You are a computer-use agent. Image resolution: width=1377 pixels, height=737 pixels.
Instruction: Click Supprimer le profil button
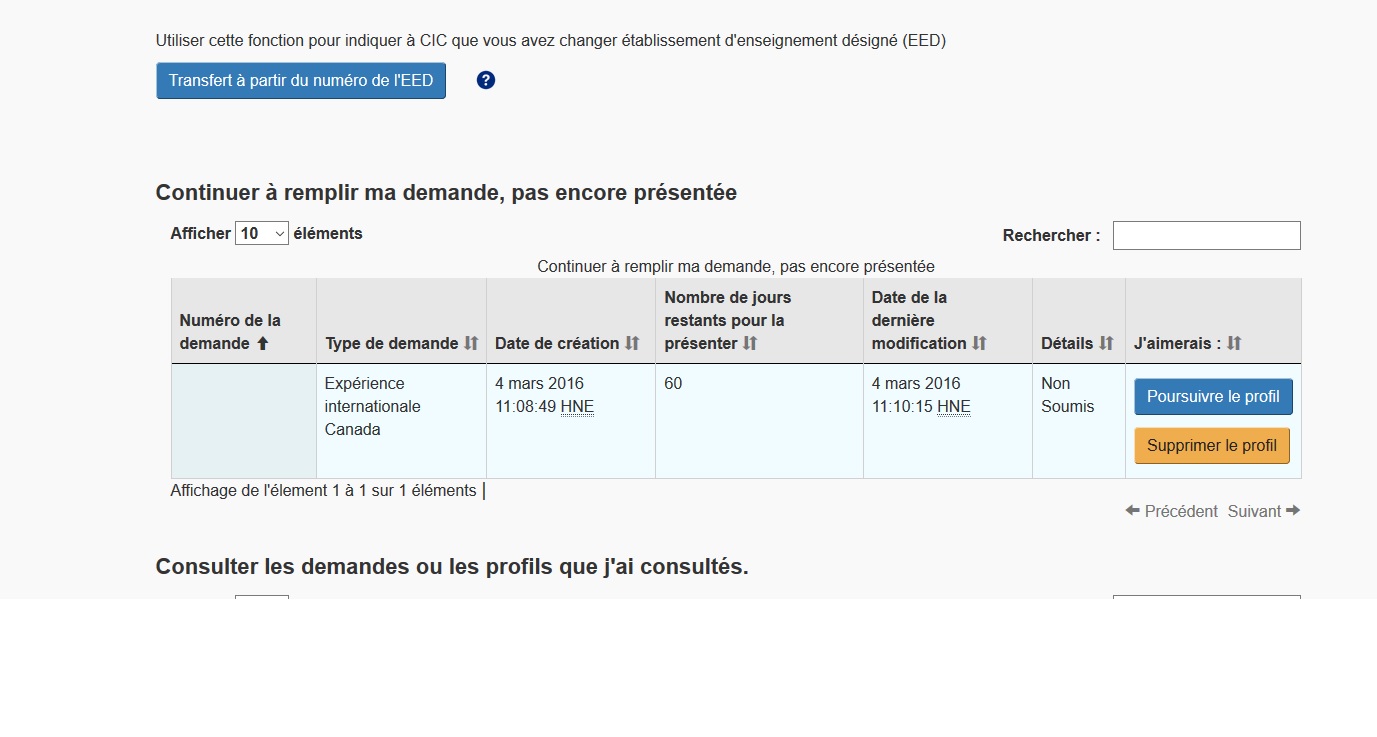[x=1212, y=446]
